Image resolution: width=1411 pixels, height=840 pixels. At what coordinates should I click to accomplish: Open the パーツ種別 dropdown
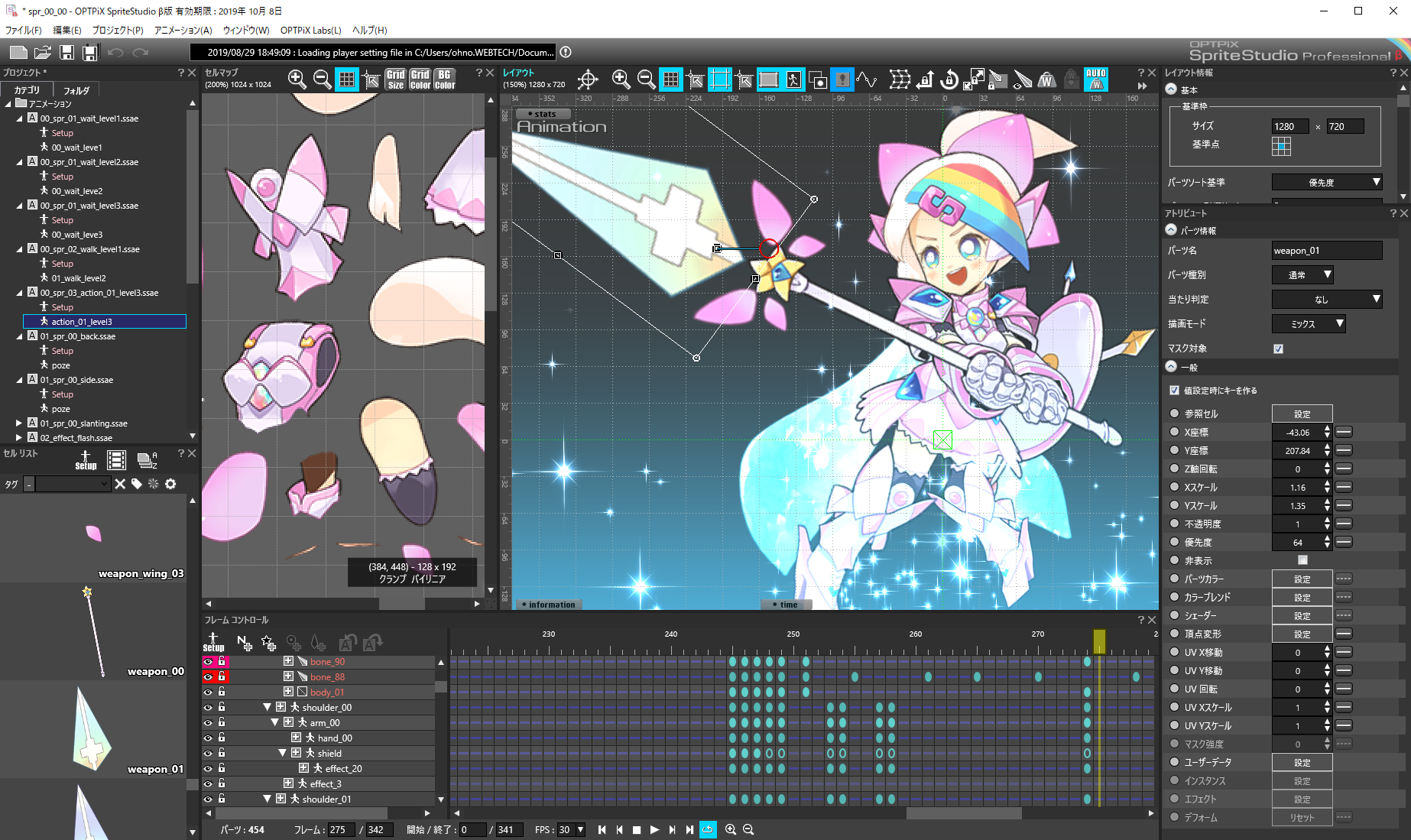[x=1302, y=275]
